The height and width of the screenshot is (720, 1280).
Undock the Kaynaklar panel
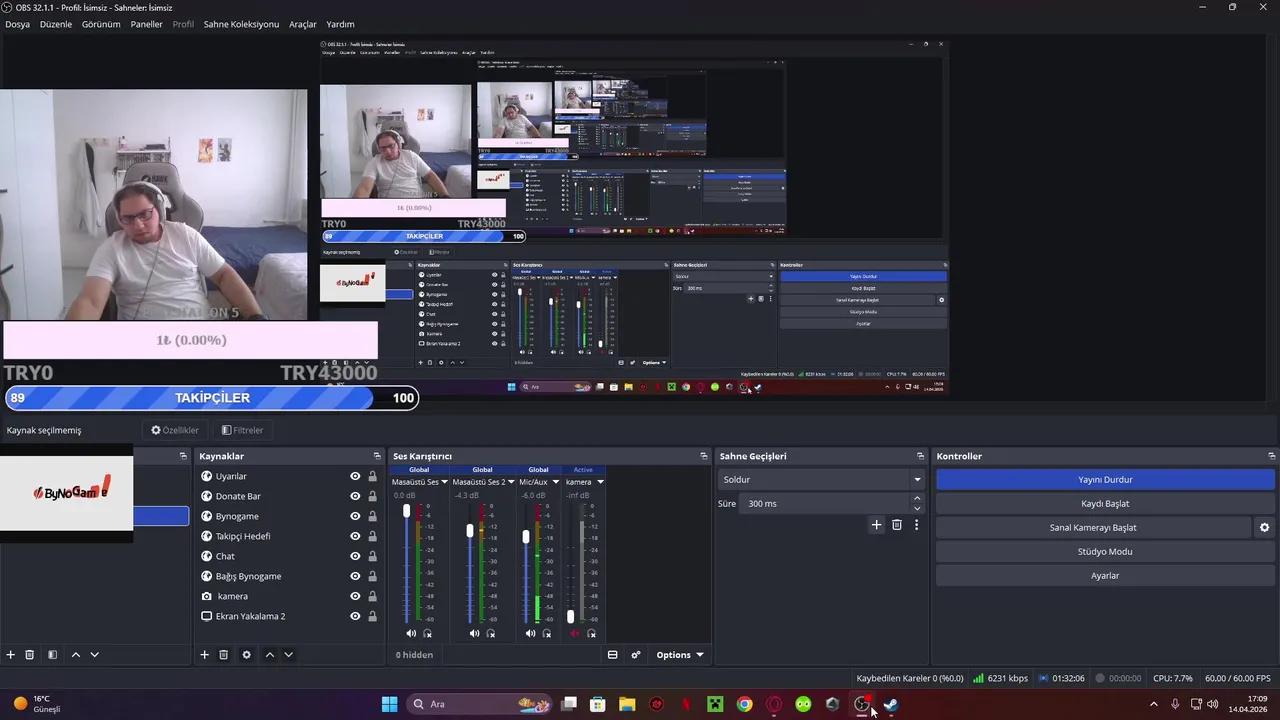pyautogui.click(x=377, y=456)
